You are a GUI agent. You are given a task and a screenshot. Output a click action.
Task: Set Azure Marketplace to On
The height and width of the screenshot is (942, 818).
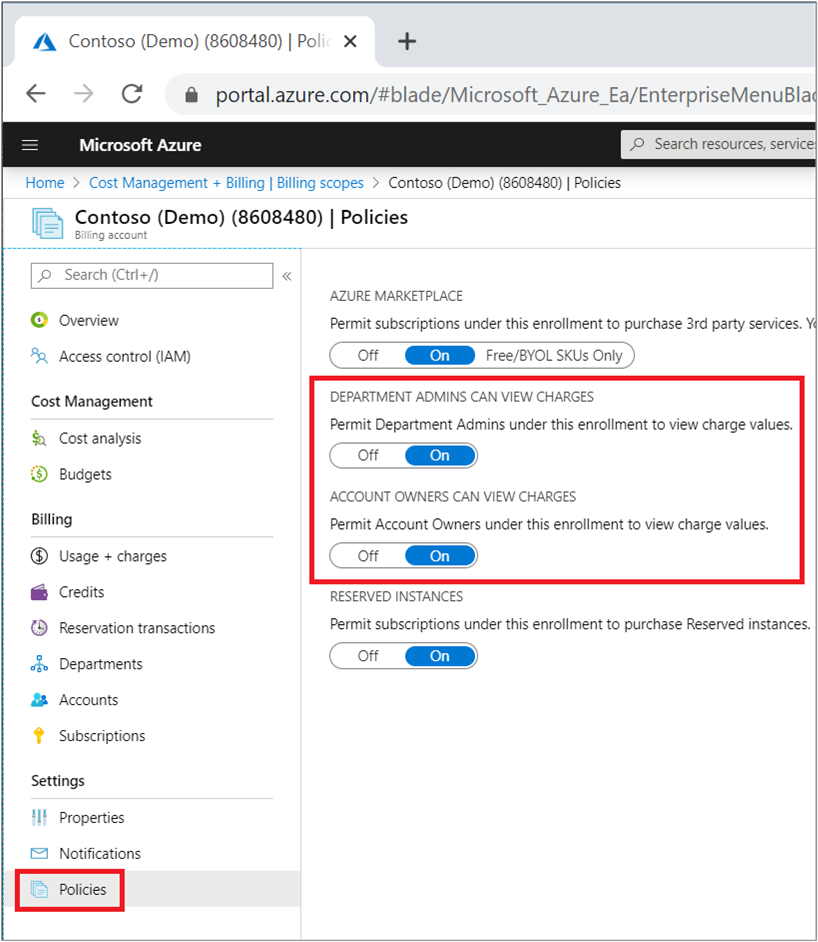[x=440, y=355]
